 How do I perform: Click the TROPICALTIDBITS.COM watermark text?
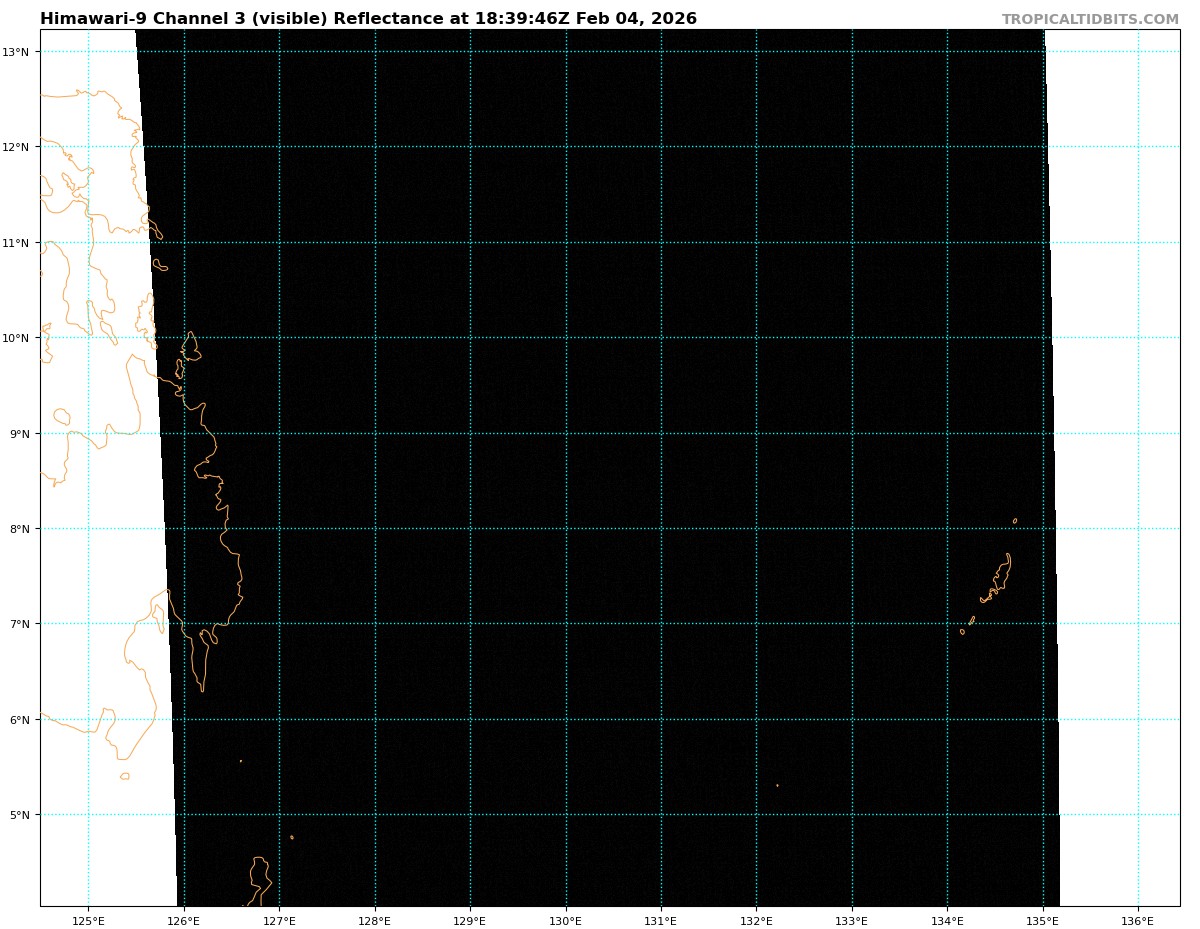[1090, 19]
